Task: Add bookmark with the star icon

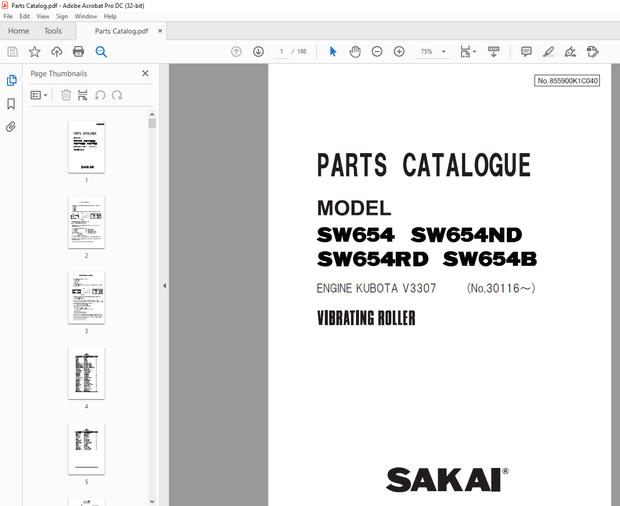Action: coord(35,52)
